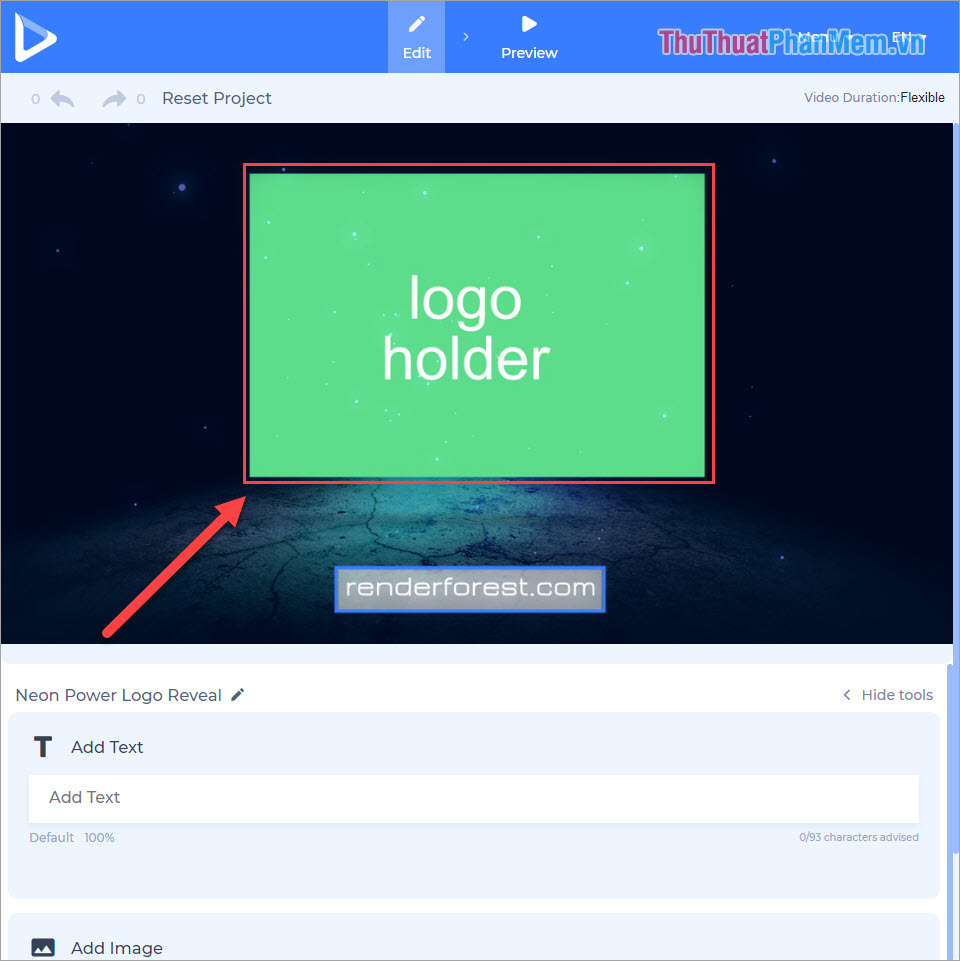The width and height of the screenshot is (960, 961).
Task: Click the Renderforest logo icon
Action: [x=35, y=36]
